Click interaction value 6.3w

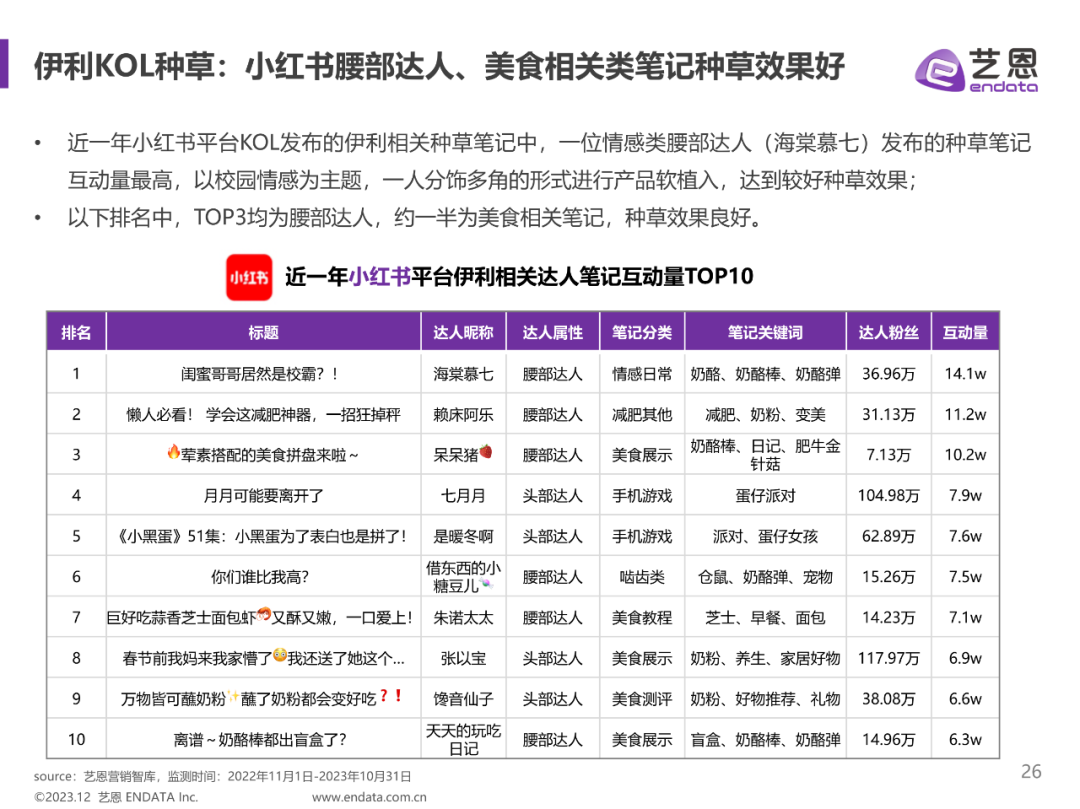965,739
